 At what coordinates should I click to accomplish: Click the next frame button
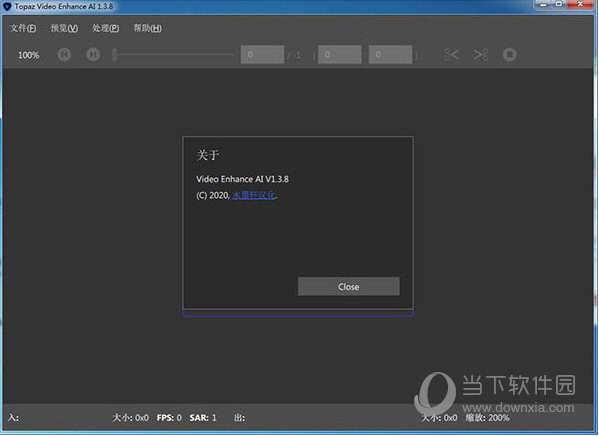tap(93, 55)
